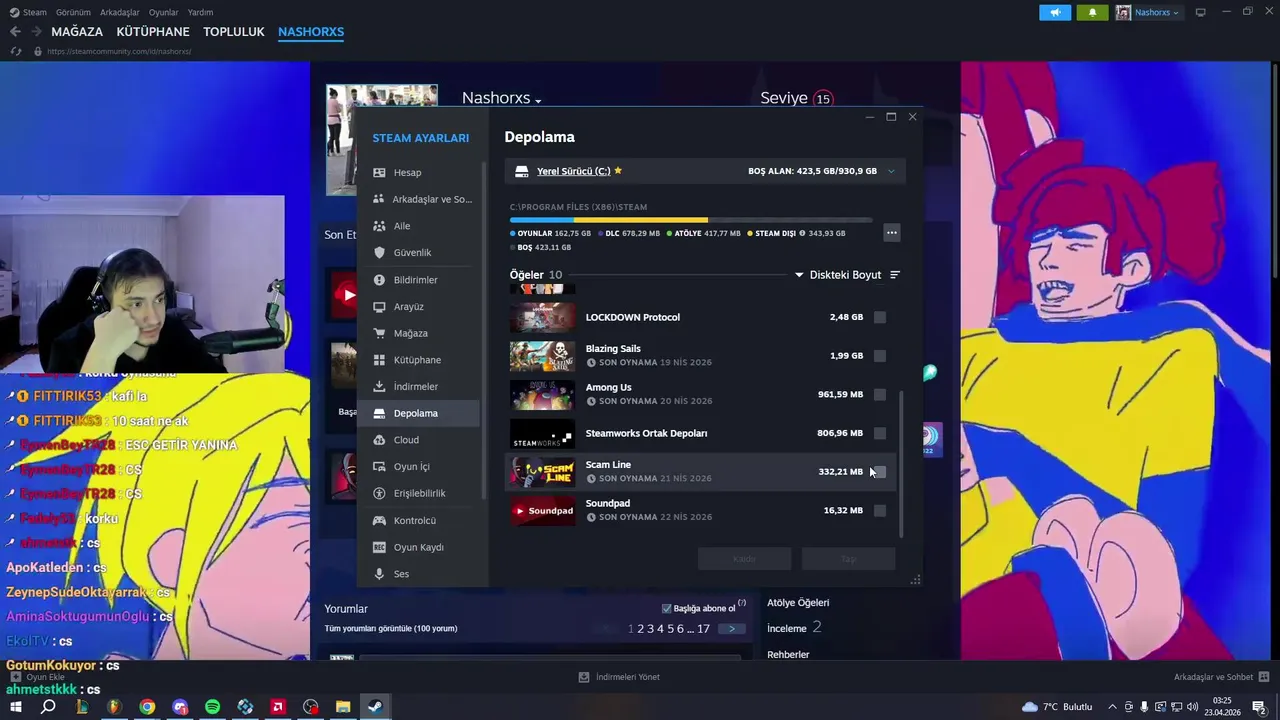This screenshot has width=1280, height=720.
Task: Click Oyun Ekle at bottom left
Action: click(37, 677)
